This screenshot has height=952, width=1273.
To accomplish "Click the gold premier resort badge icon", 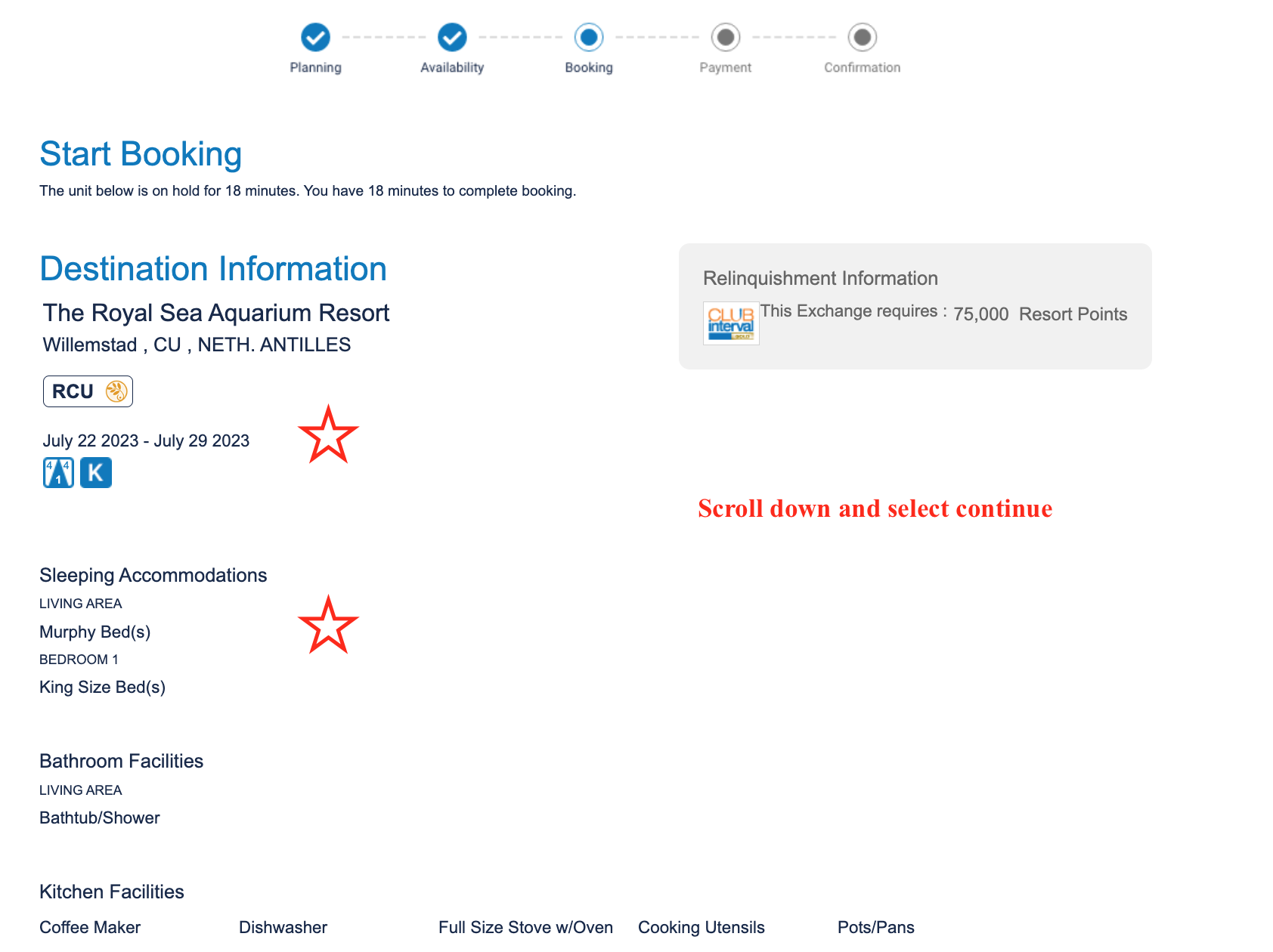I will 116,391.
